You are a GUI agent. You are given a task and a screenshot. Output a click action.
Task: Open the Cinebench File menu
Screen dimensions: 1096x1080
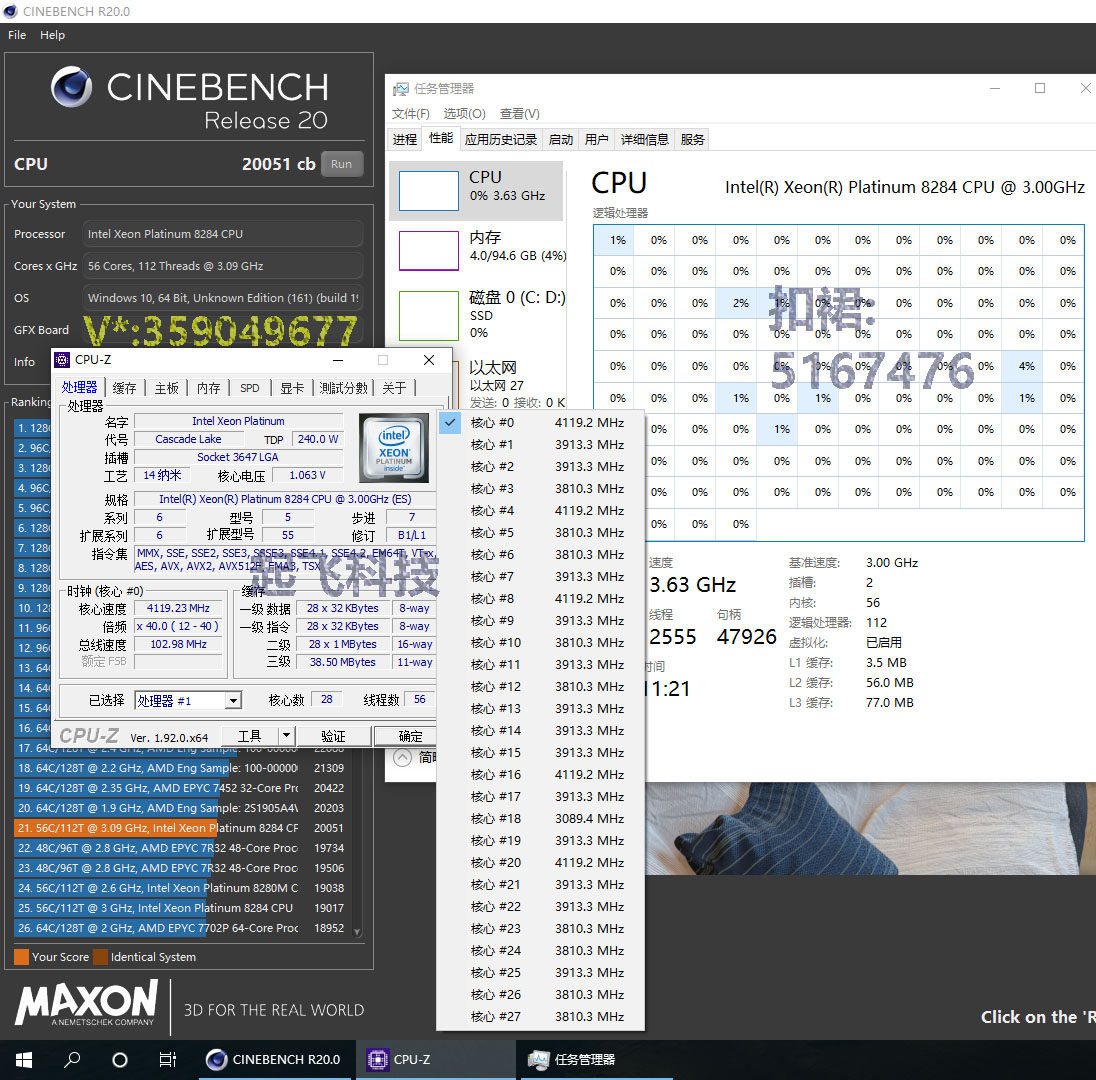[17, 35]
